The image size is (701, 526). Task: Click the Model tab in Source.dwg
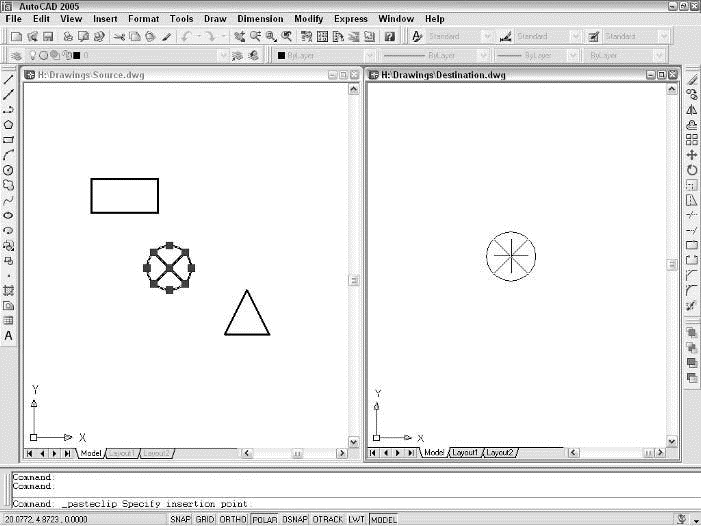[x=91, y=453]
